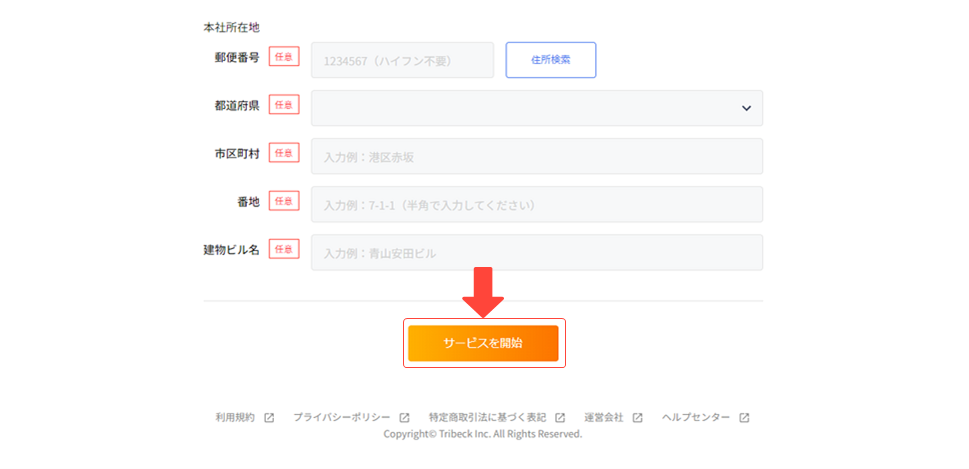Click the 任意 badge next to 都道府県
The width and height of the screenshot is (969, 469).
284,104
